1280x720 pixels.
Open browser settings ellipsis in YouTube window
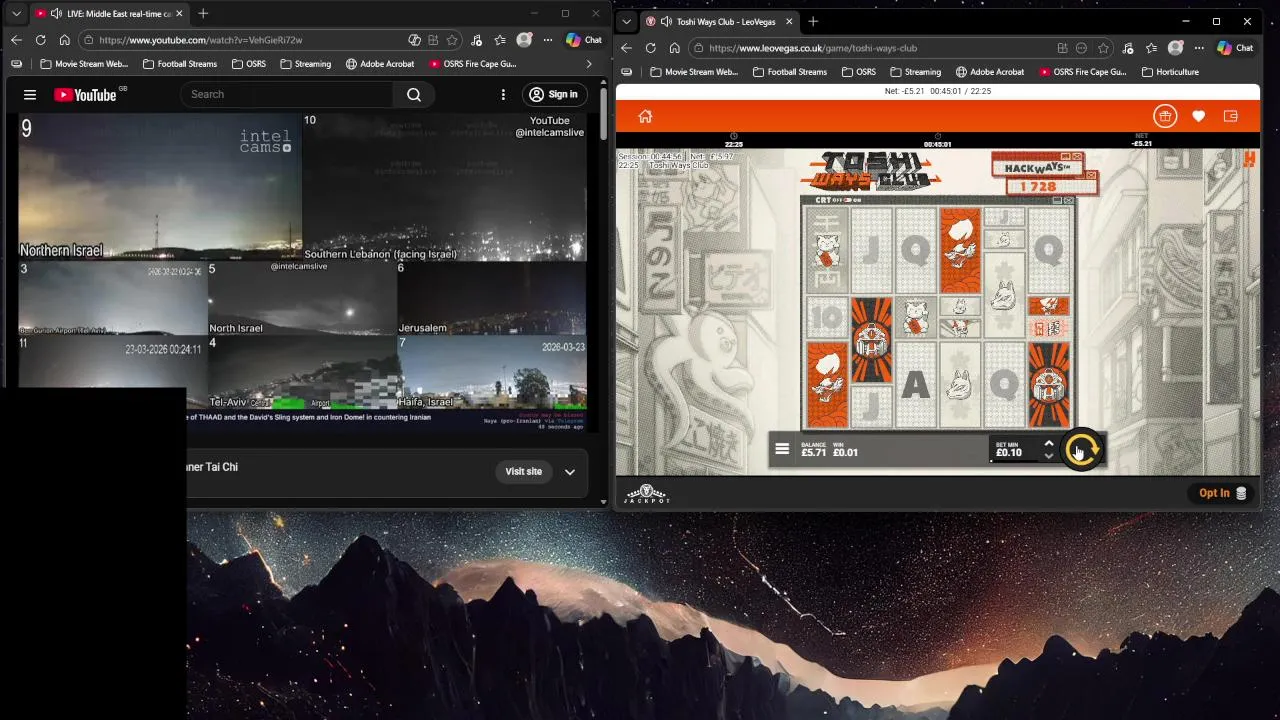point(547,40)
